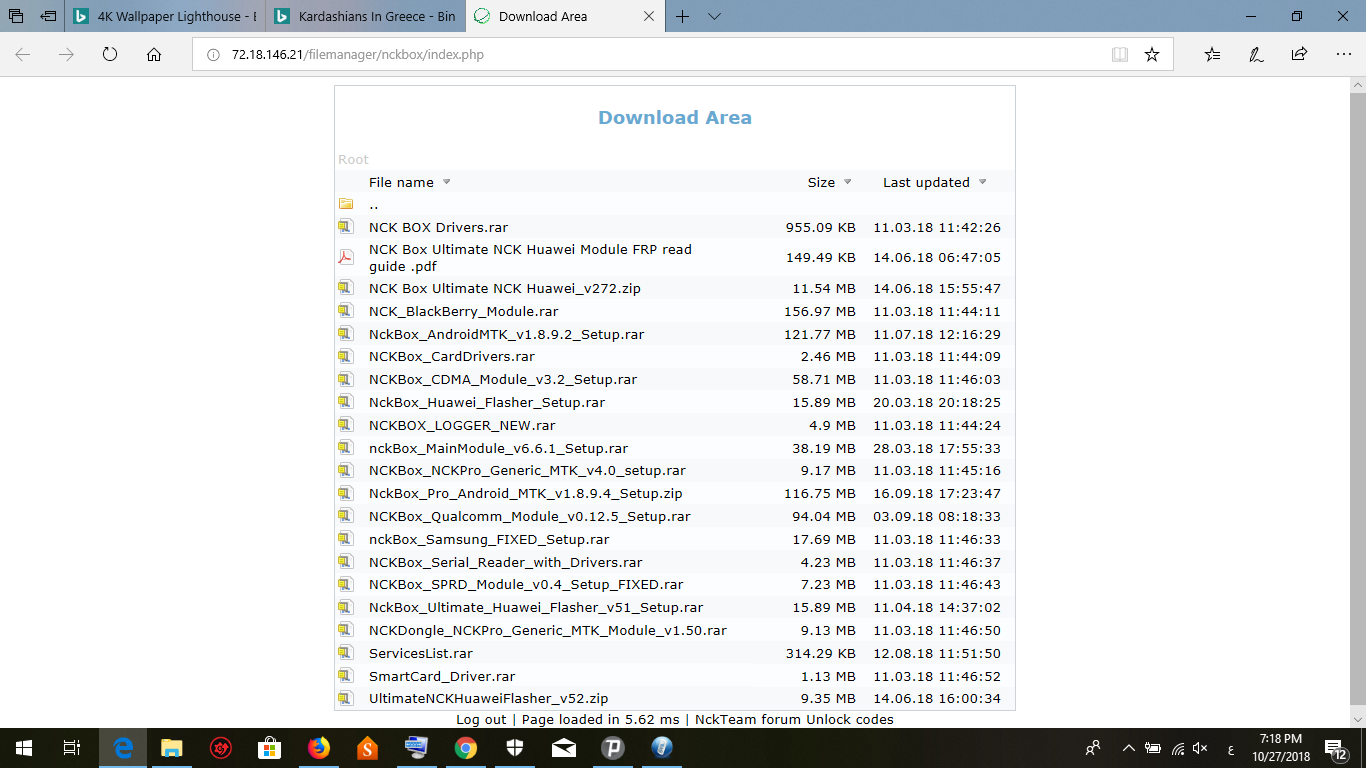The height and width of the screenshot is (768, 1366).
Task: Click archive icon beside NCKBox_CardDrivers.rar
Action: coord(346,356)
